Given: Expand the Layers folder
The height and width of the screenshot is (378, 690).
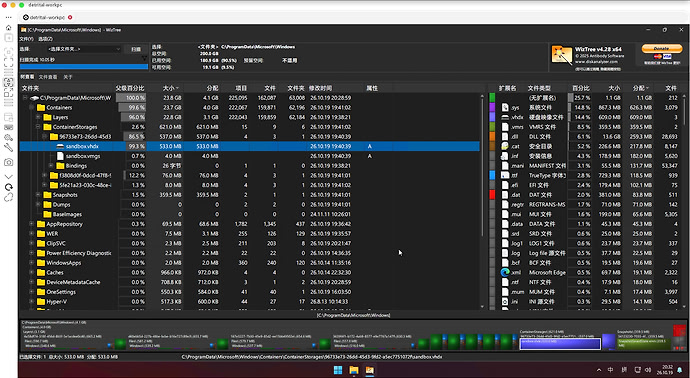Looking at the screenshot, I should click(38, 117).
